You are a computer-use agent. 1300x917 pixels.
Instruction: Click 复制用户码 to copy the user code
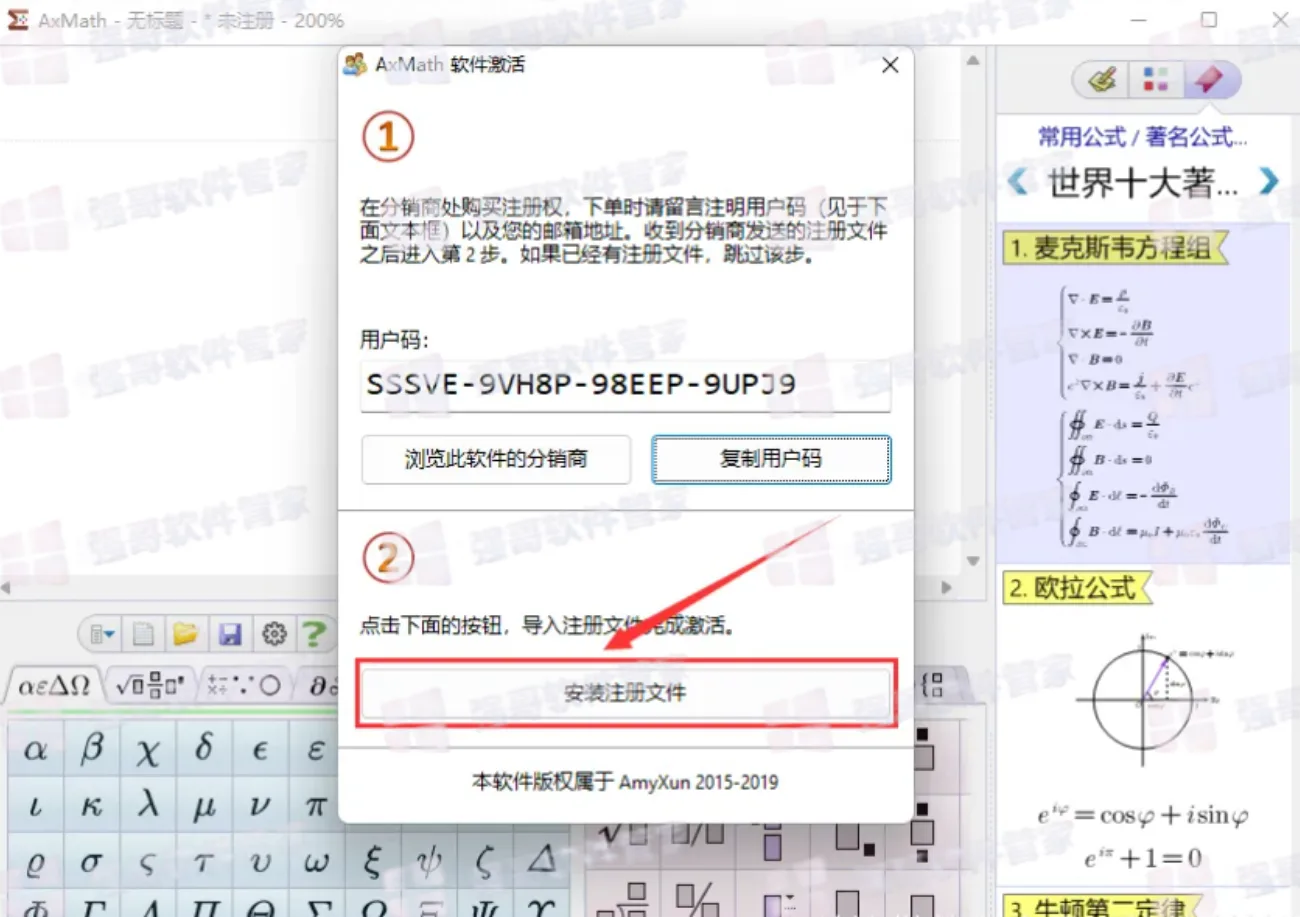[771, 459]
